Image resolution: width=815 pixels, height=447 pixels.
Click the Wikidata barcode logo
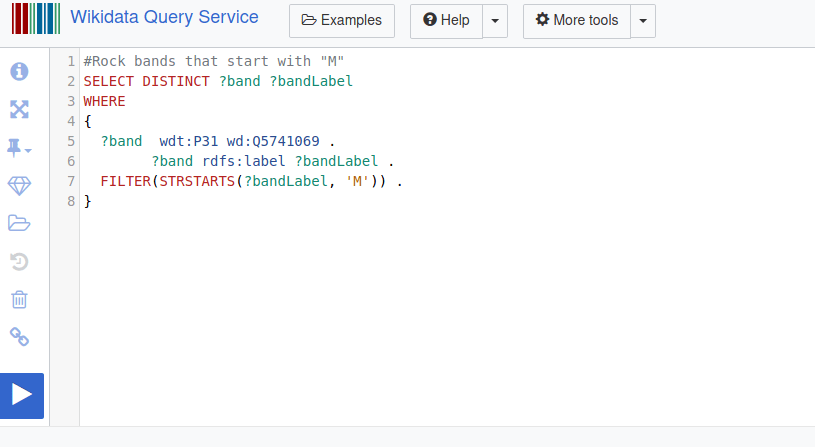pyautogui.click(x=36, y=18)
